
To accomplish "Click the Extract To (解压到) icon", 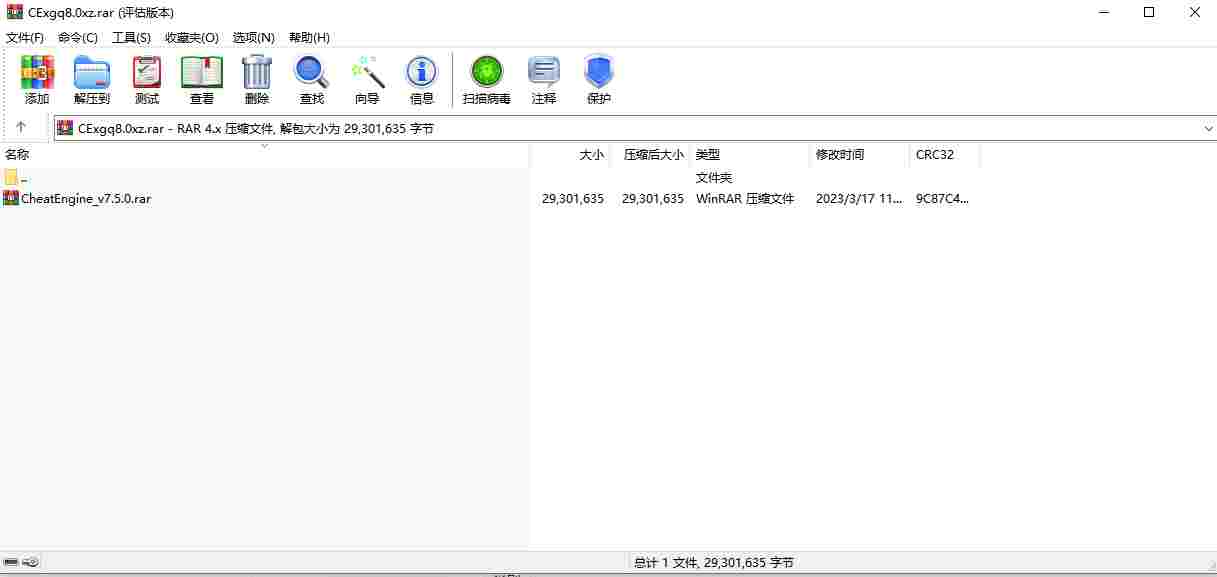I will click(92, 79).
